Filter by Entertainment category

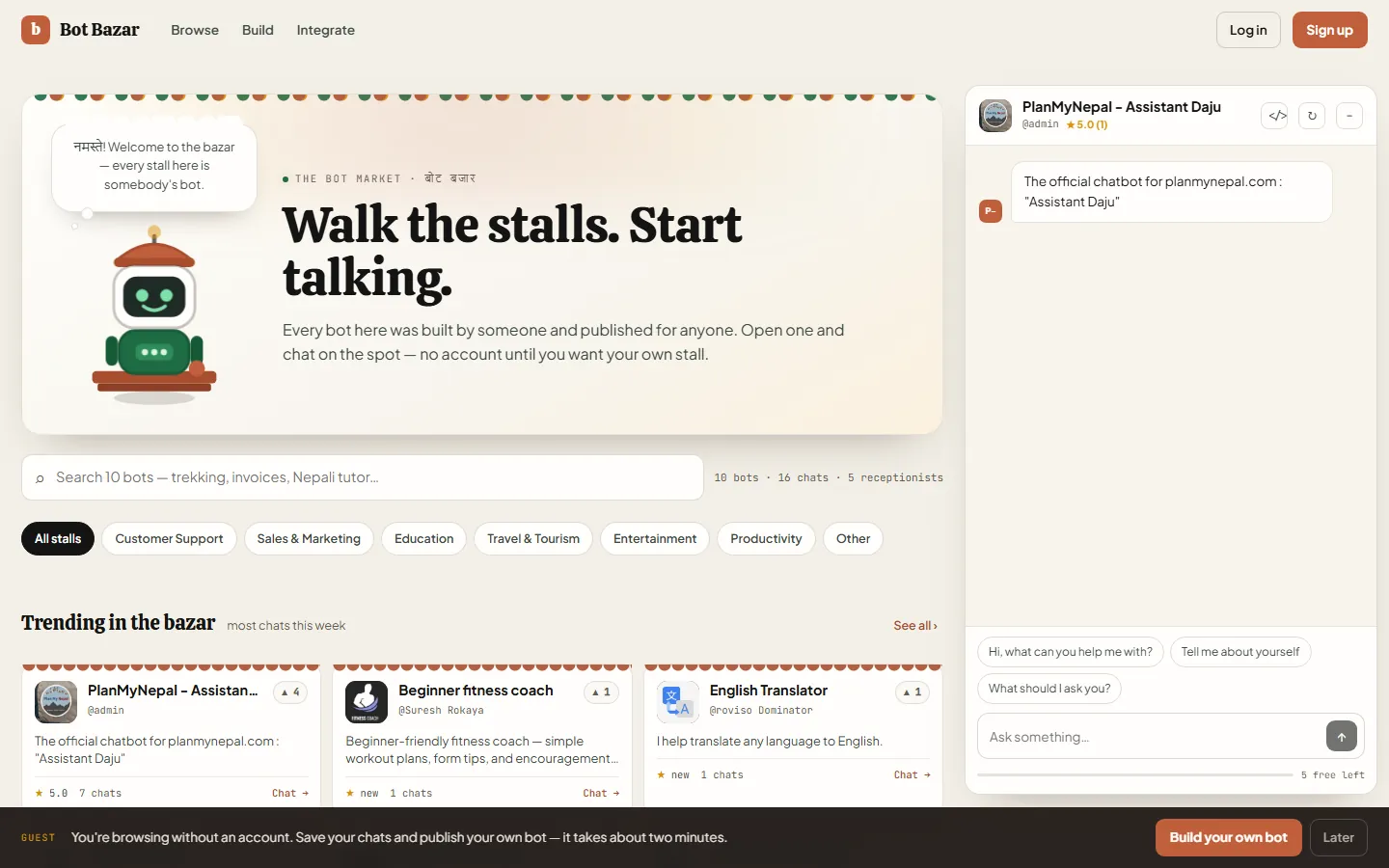click(655, 538)
